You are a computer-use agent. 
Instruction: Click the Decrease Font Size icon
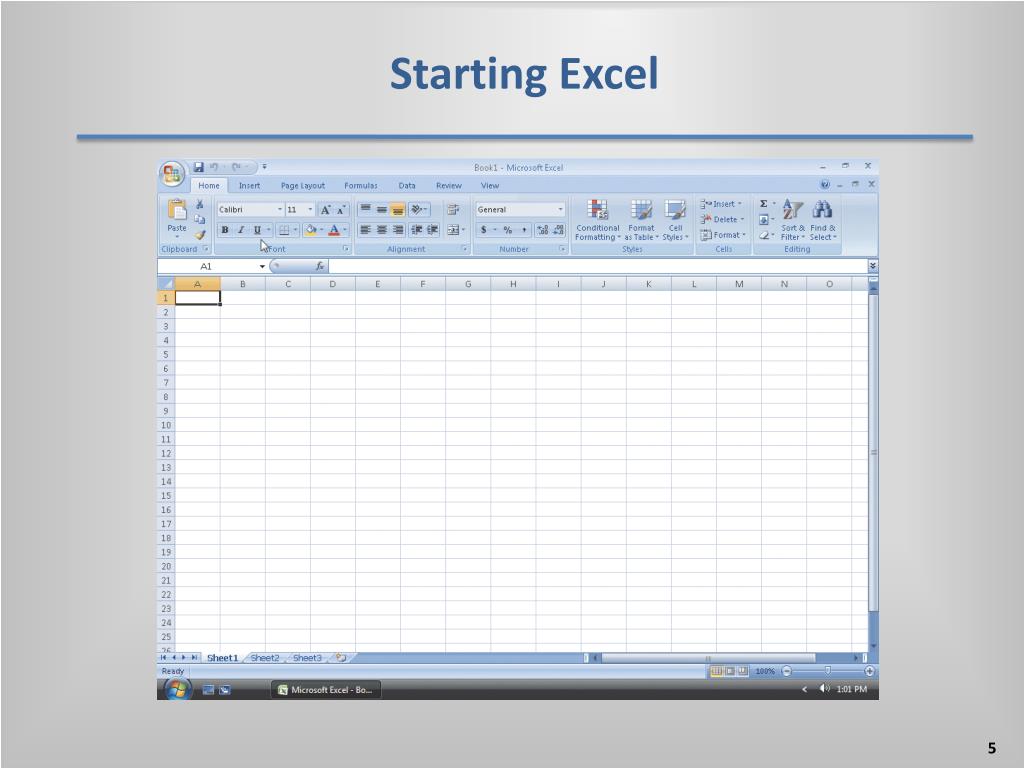341,210
